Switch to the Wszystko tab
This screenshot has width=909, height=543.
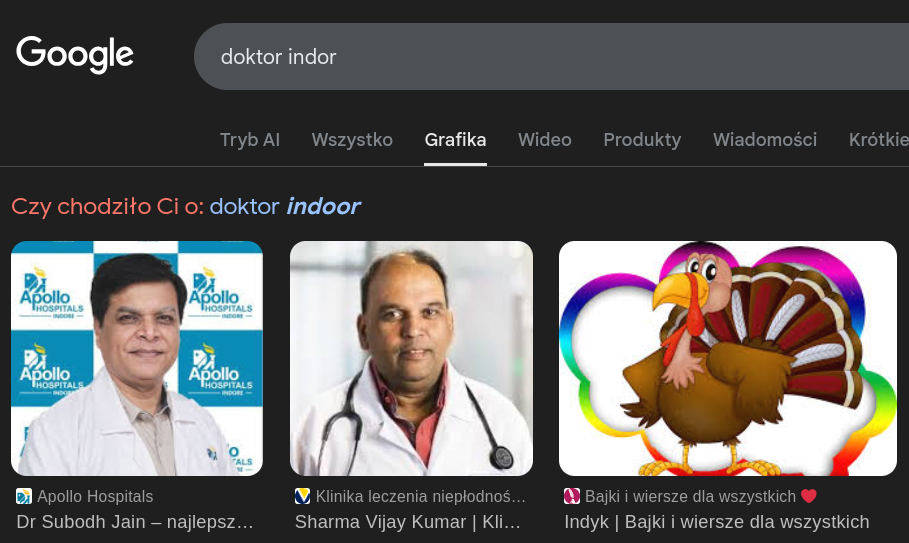tap(352, 140)
